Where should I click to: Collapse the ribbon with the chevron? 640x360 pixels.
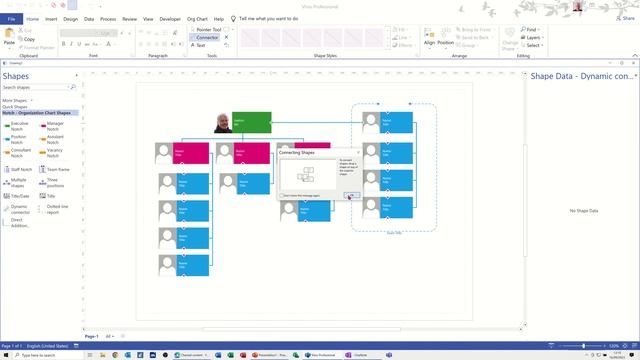coord(635,56)
